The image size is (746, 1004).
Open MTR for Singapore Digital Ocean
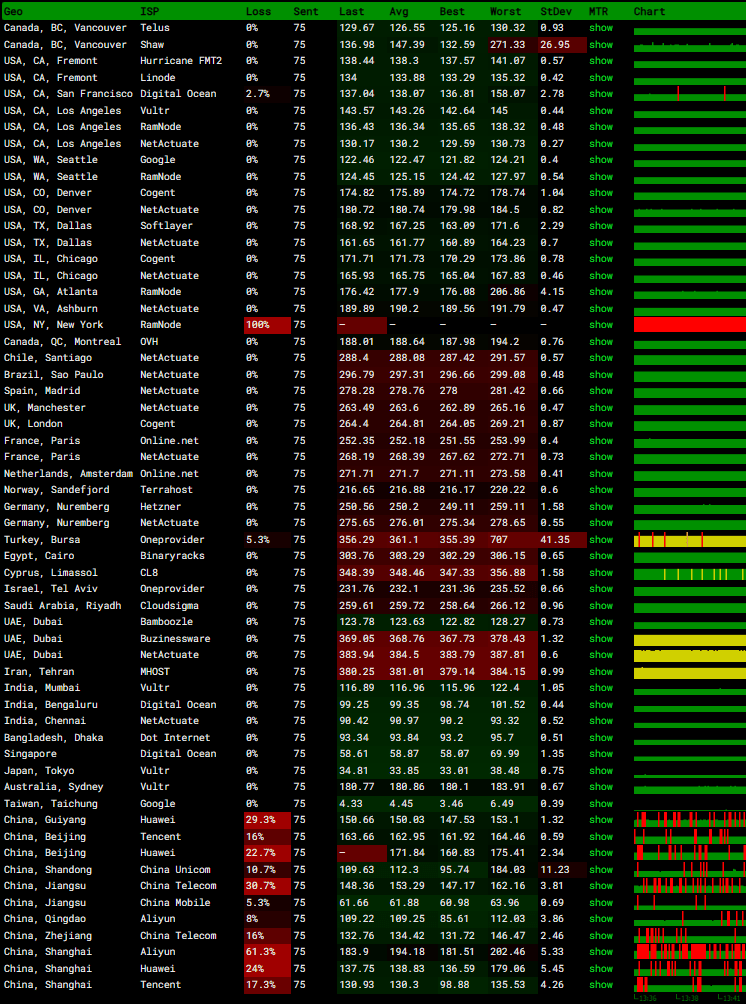[601, 754]
